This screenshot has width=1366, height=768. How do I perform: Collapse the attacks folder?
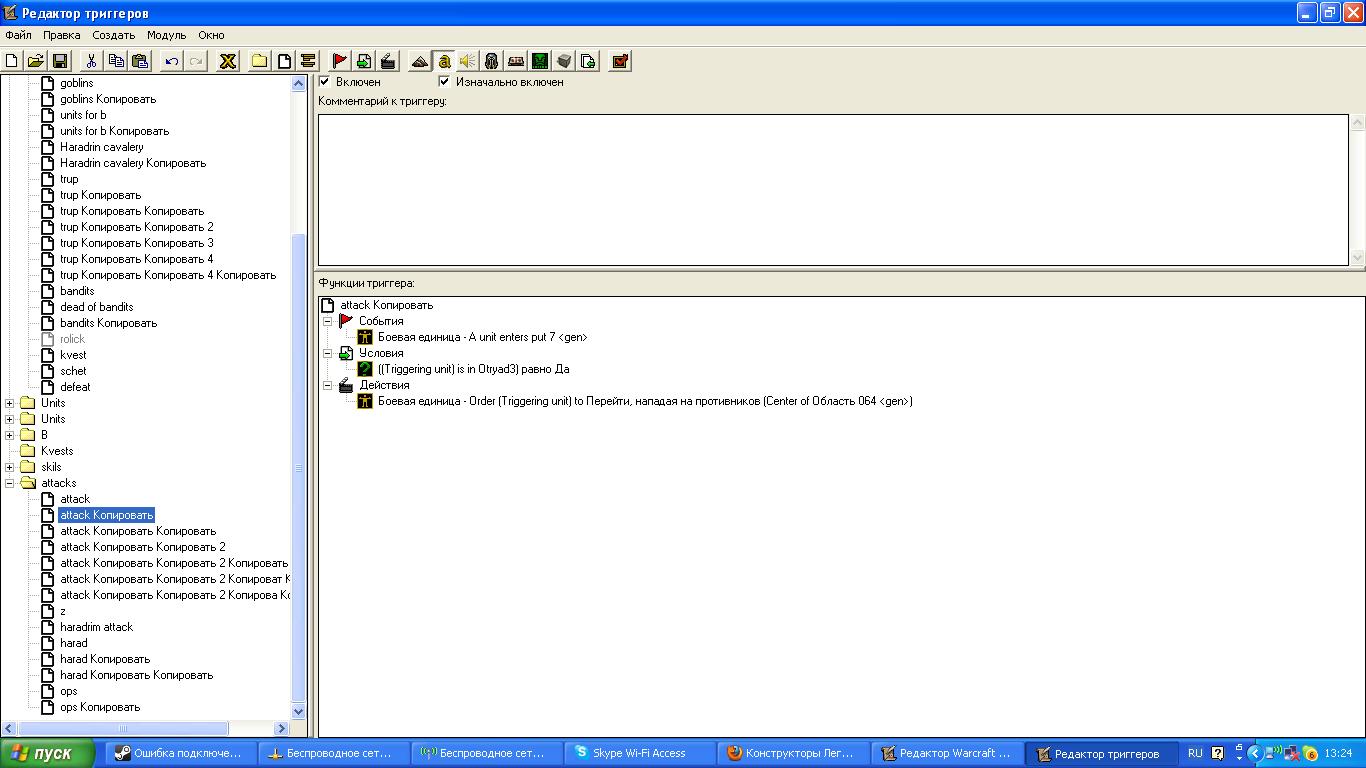click(x=10, y=483)
